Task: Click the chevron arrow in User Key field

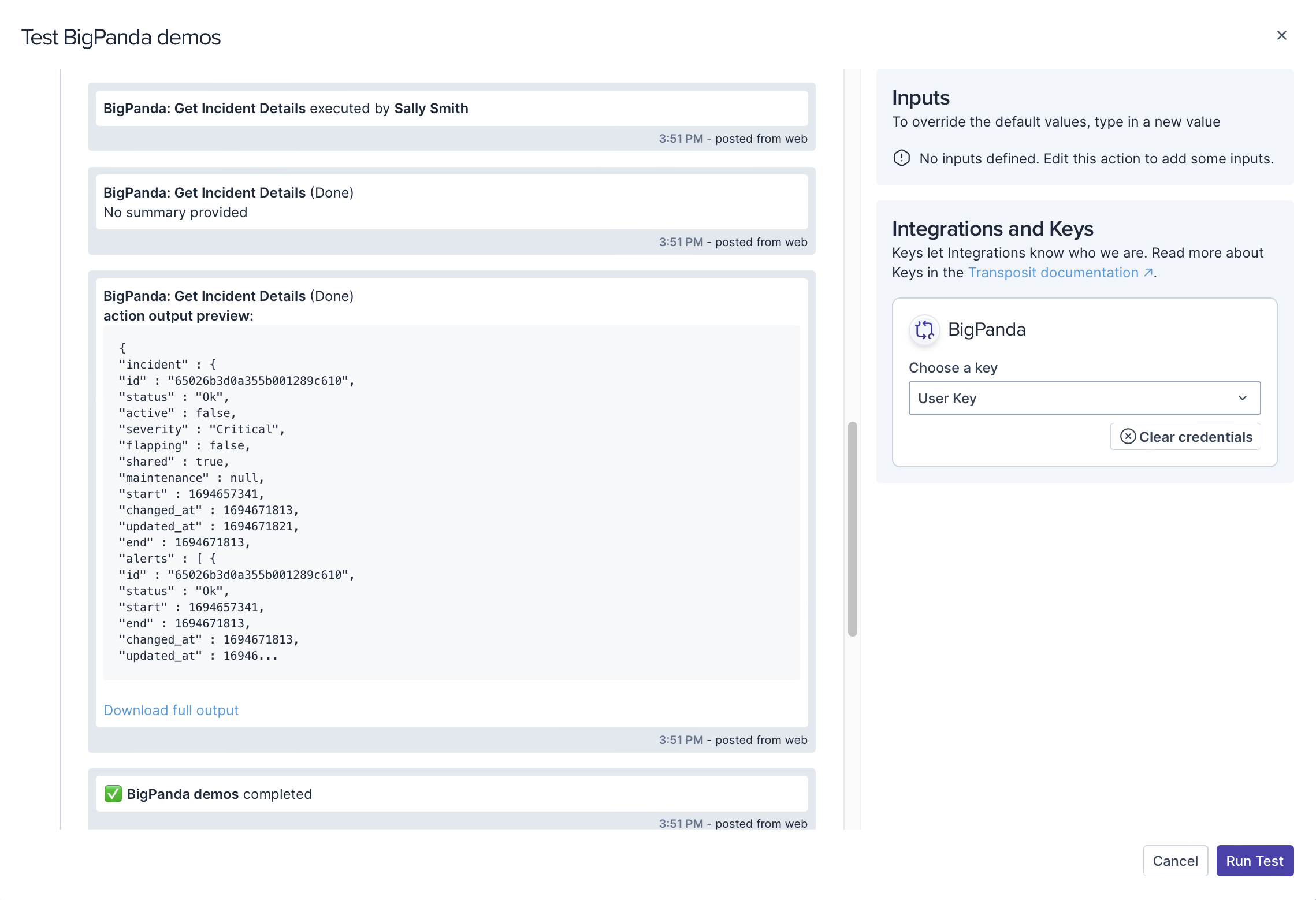Action: [x=1243, y=398]
